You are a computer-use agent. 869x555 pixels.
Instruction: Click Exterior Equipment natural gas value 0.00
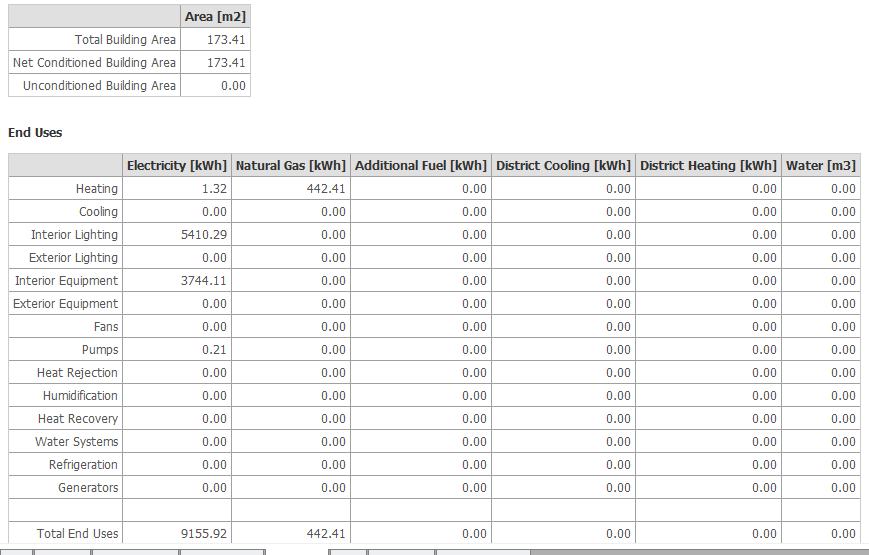pyautogui.click(x=333, y=304)
